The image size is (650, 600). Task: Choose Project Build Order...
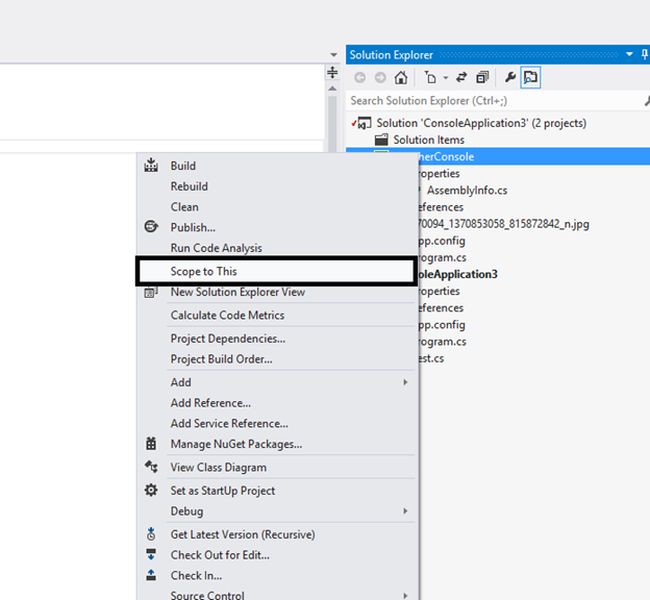(277, 359)
